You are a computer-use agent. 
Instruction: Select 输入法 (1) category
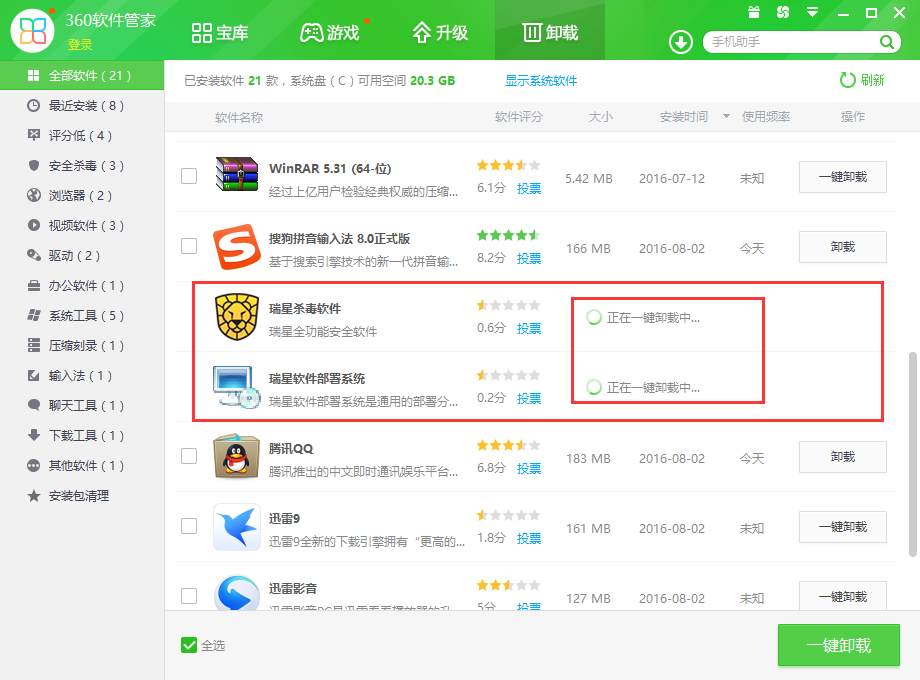tap(82, 375)
